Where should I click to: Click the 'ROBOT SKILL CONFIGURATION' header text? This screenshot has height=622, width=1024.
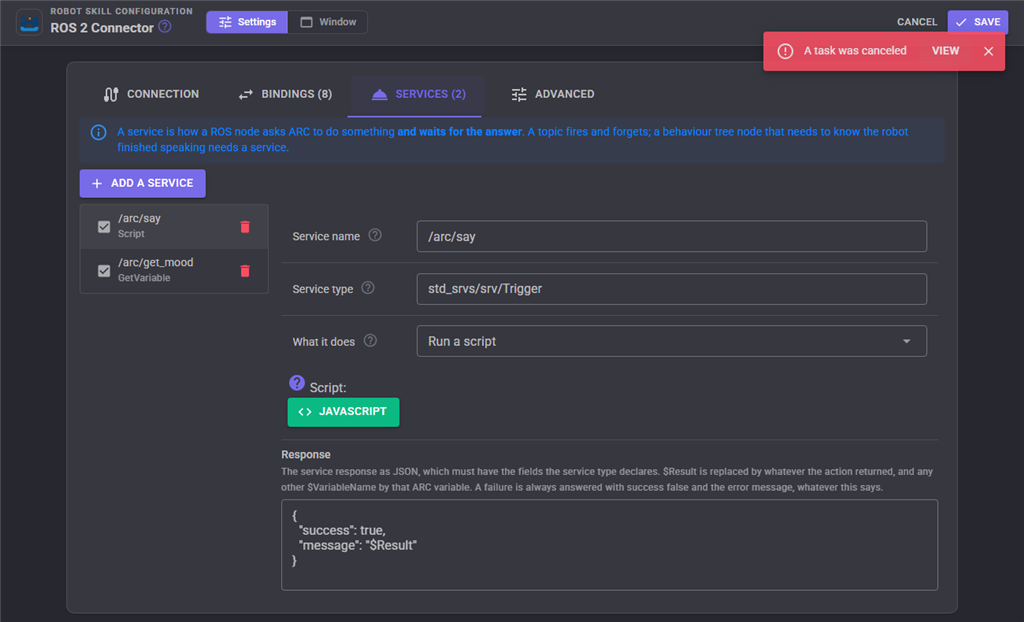[x=121, y=11]
